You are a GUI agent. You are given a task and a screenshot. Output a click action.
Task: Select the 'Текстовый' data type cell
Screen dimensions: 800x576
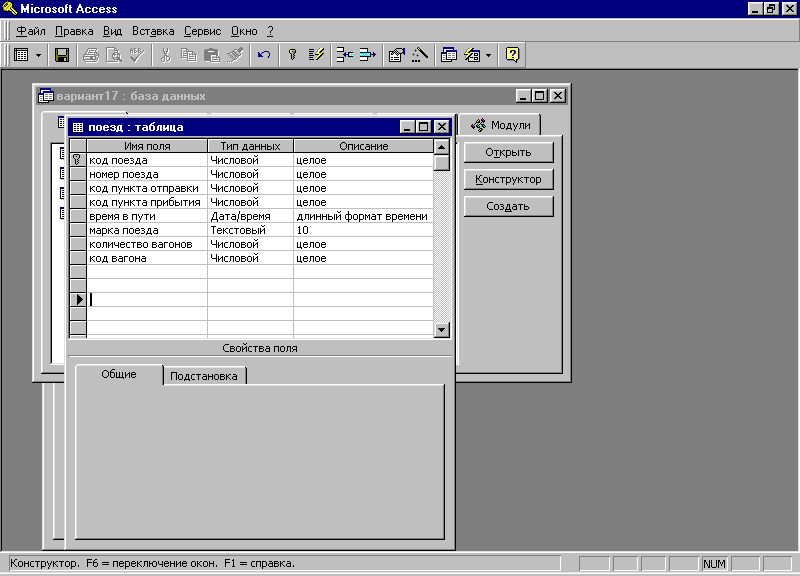coord(251,231)
